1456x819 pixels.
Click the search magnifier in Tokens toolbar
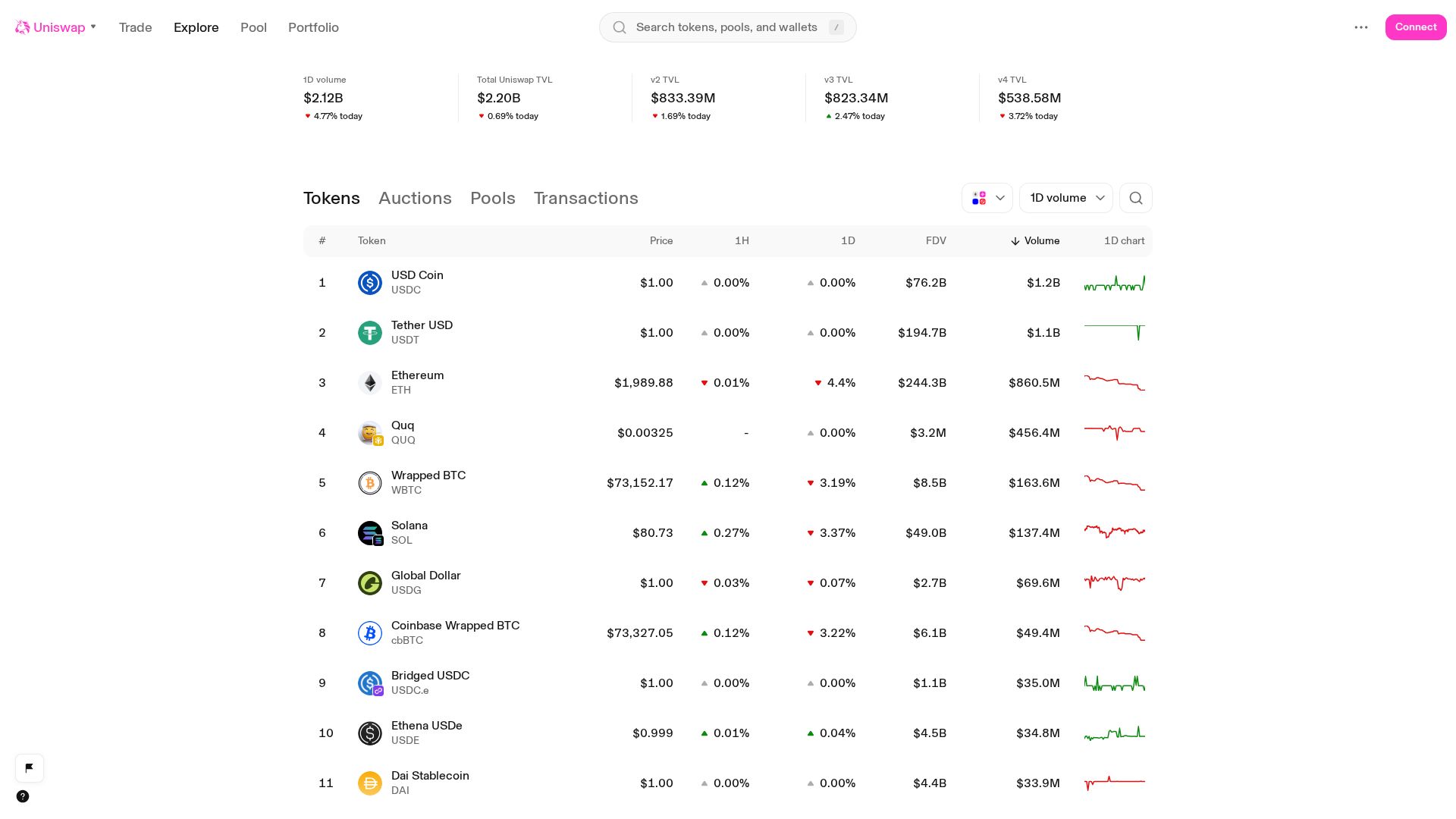[1136, 198]
